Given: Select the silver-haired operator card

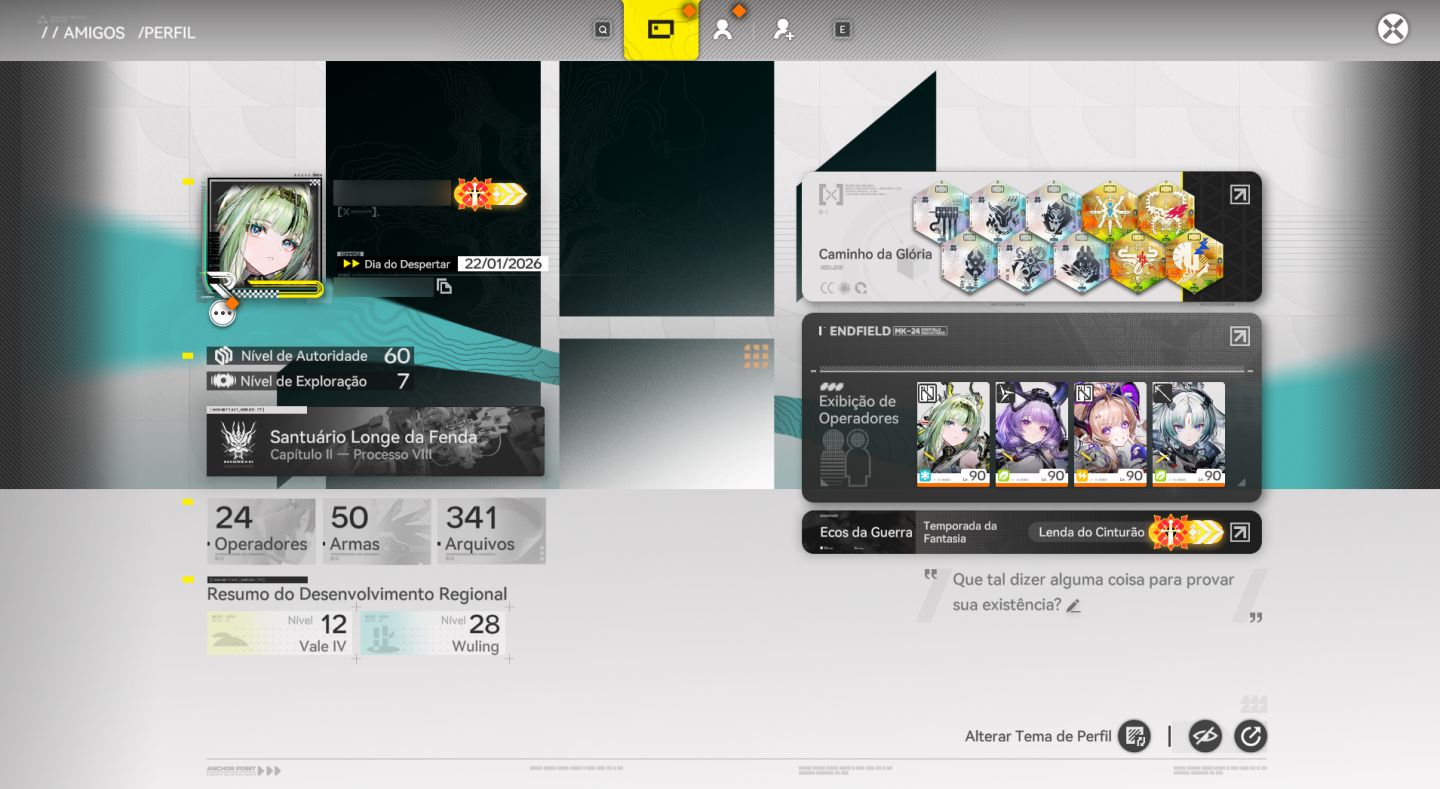Looking at the screenshot, I should 1188,434.
